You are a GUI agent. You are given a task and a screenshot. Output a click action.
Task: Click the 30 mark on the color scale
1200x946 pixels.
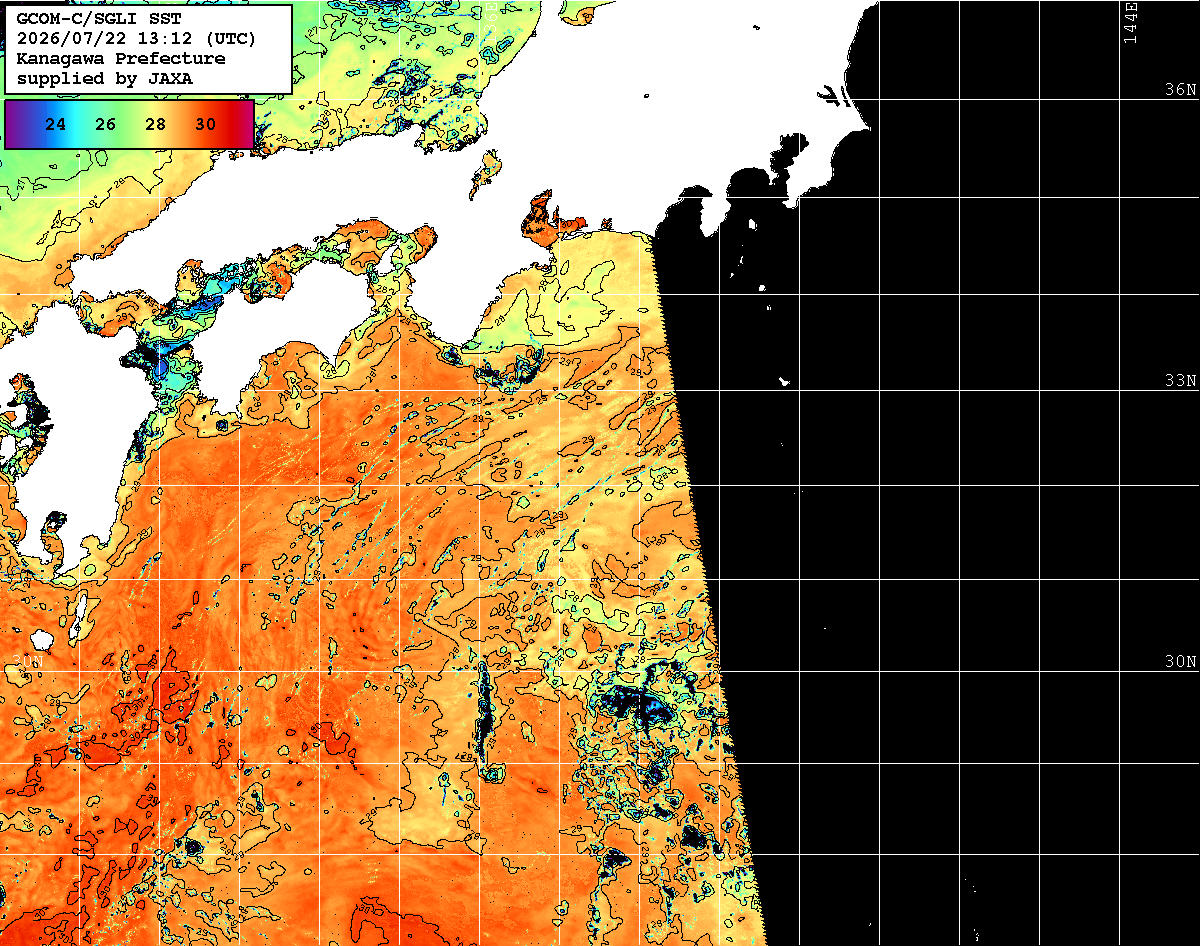(205, 124)
